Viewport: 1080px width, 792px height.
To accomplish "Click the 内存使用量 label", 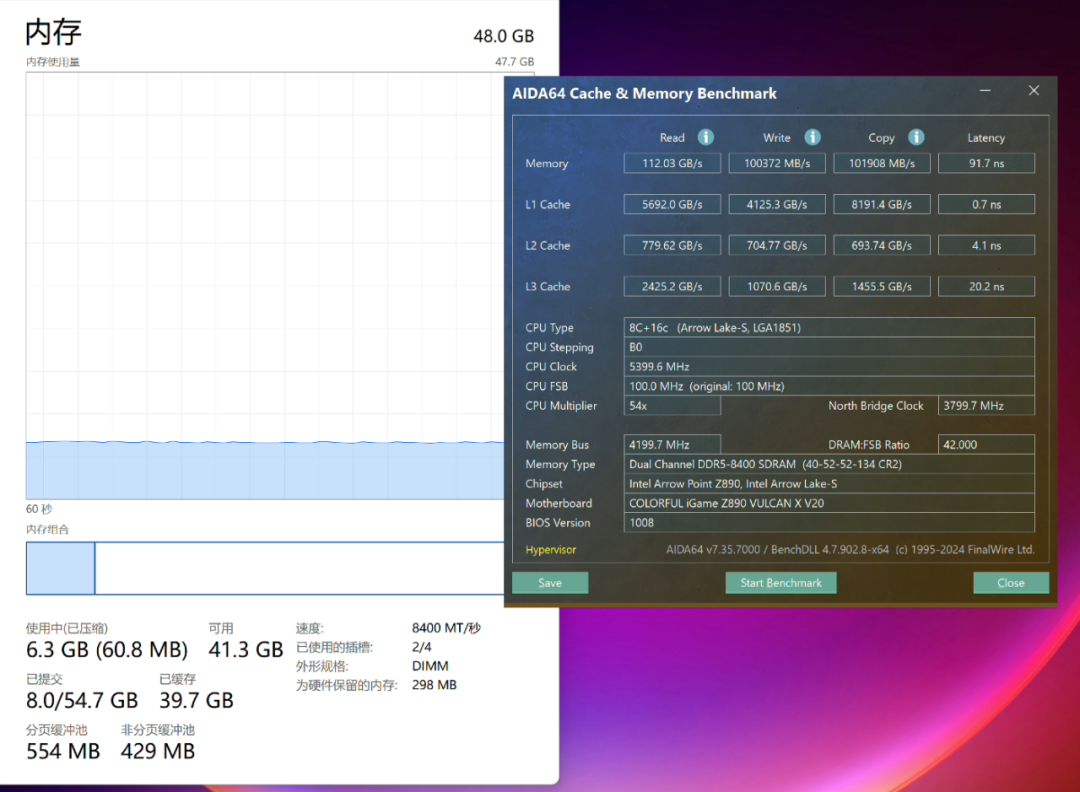I will (53, 62).
